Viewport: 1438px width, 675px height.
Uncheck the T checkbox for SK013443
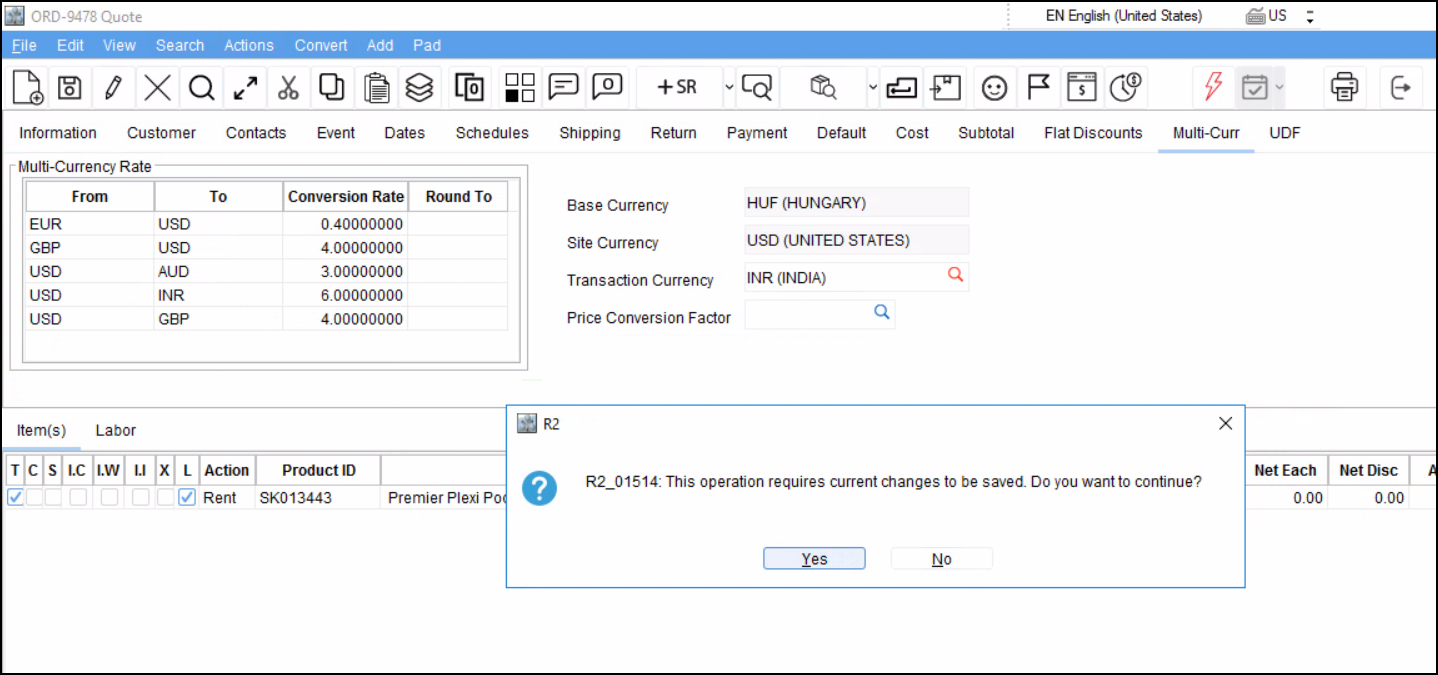click(x=15, y=497)
